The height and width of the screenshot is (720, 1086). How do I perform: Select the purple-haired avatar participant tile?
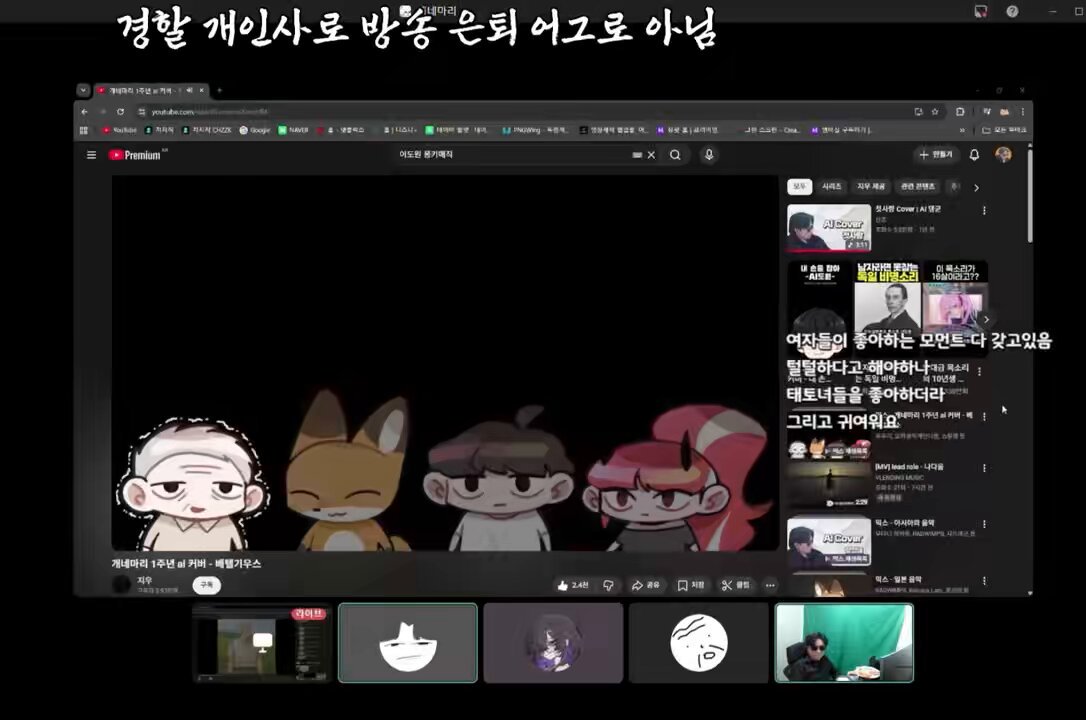coord(553,643)
